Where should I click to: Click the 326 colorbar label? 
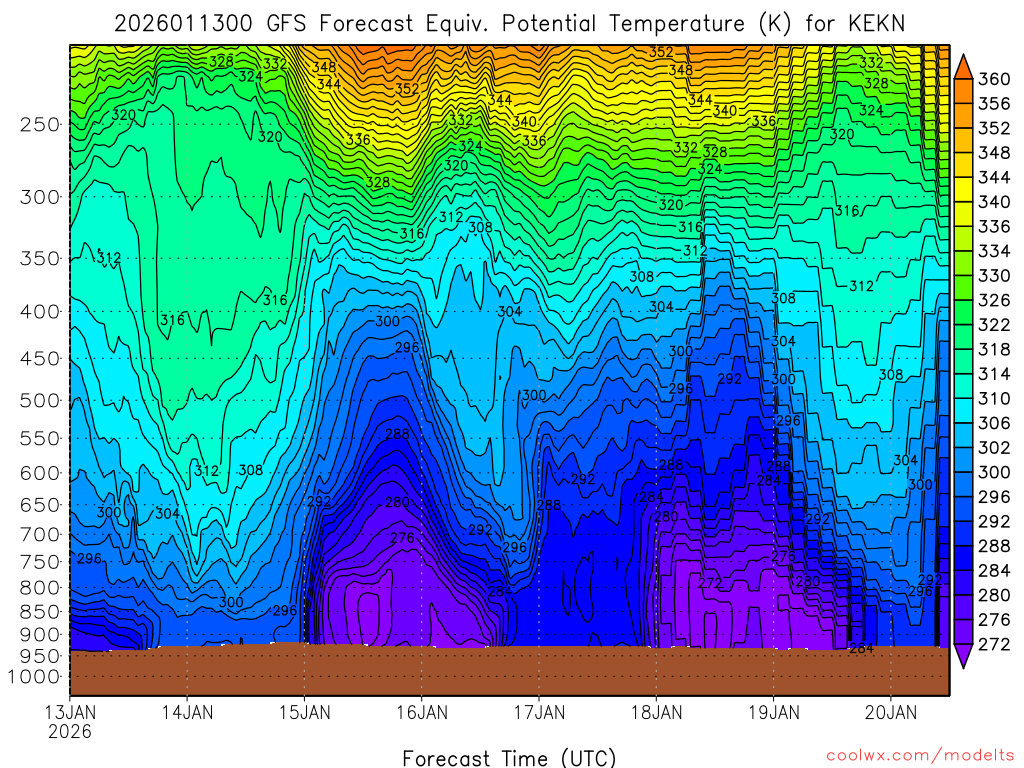click(x=994, y=300)
